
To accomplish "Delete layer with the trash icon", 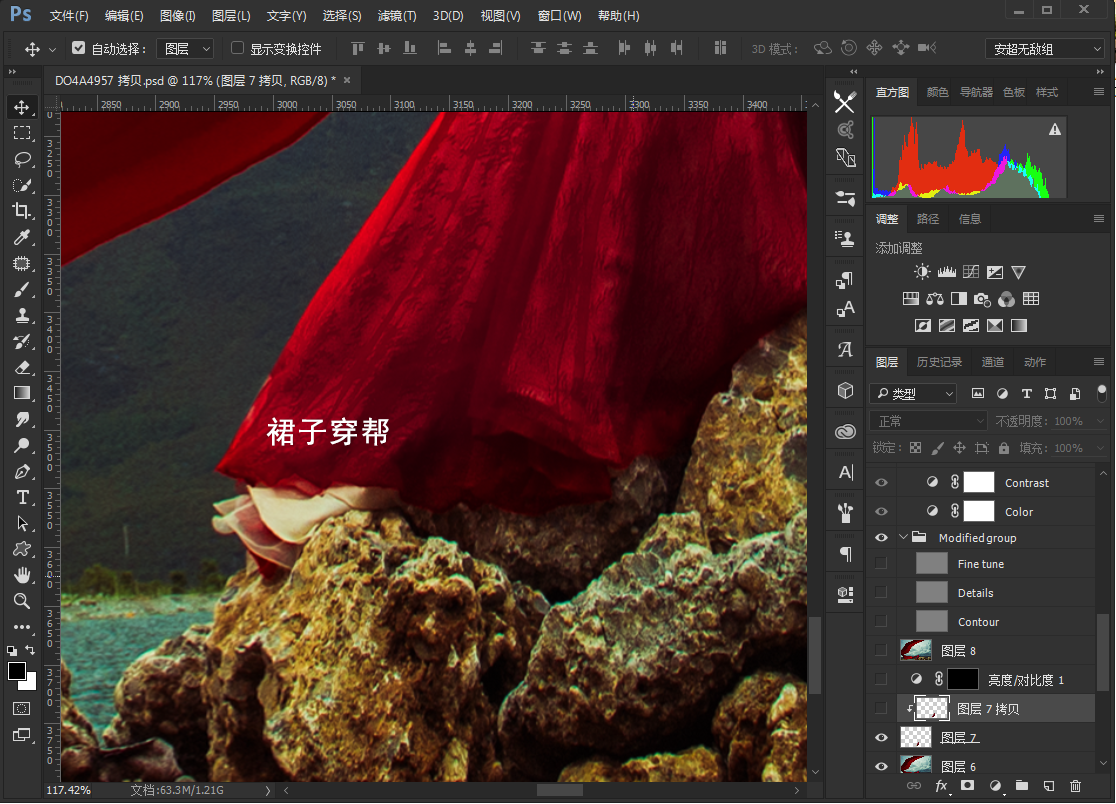I will [1075, 786].
